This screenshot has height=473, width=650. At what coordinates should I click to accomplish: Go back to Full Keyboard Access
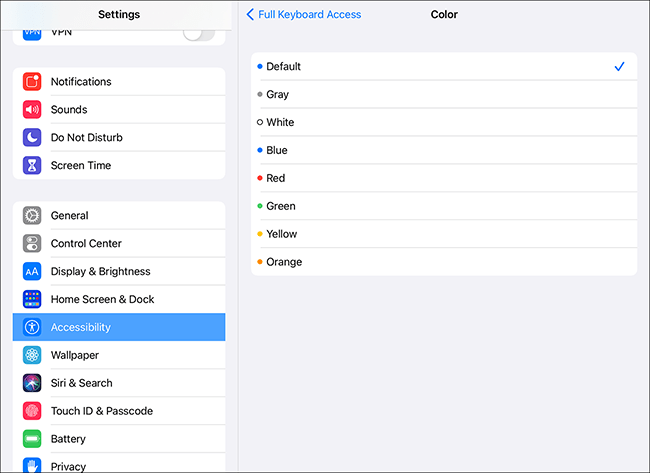coord(304,15)
